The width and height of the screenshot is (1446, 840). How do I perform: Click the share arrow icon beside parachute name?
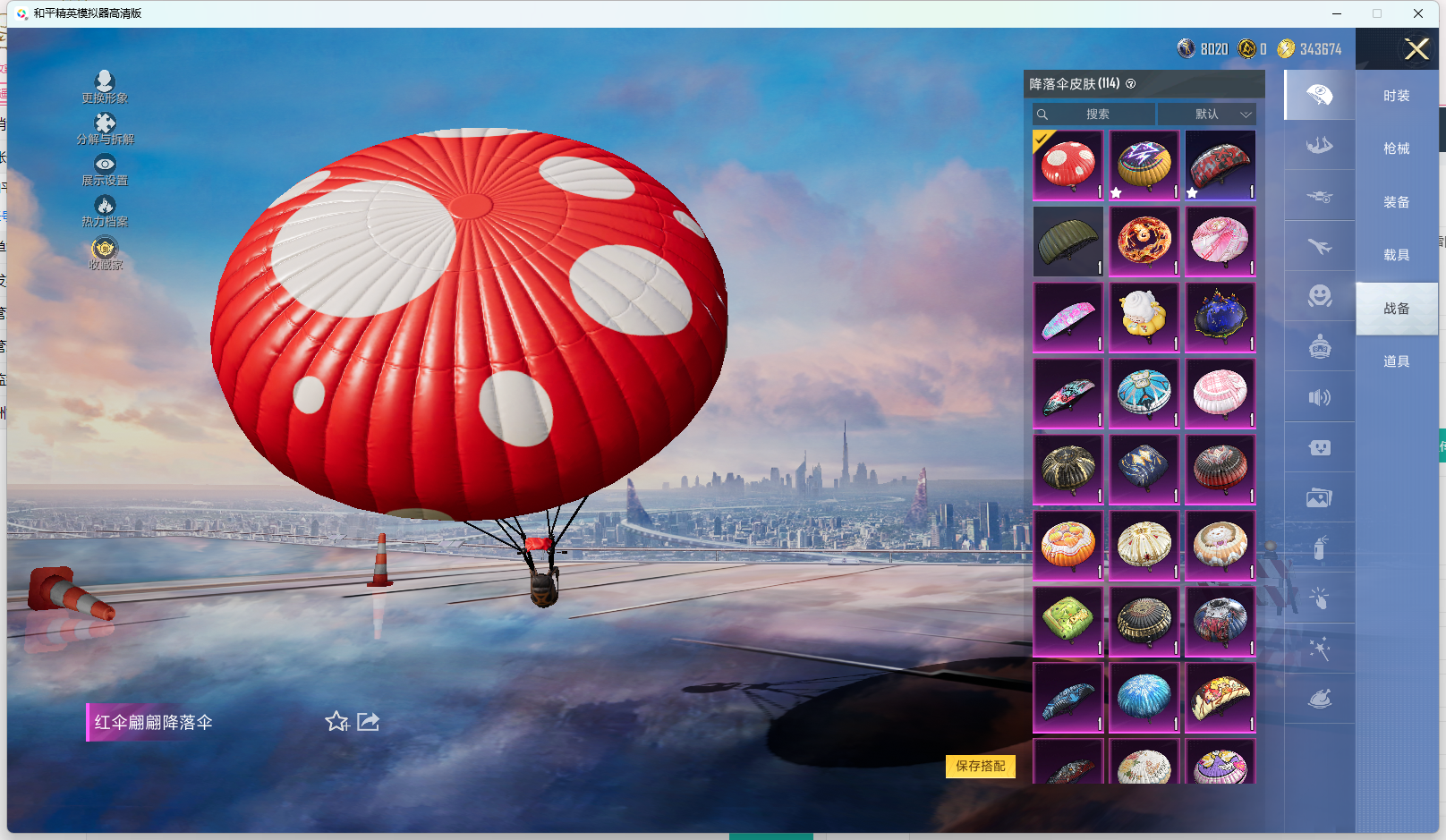pos(368,722)
